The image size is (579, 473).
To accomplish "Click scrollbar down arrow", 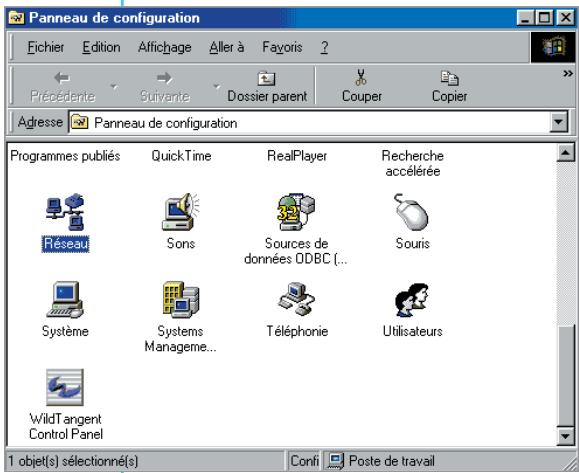I will [x=565, y=436].
